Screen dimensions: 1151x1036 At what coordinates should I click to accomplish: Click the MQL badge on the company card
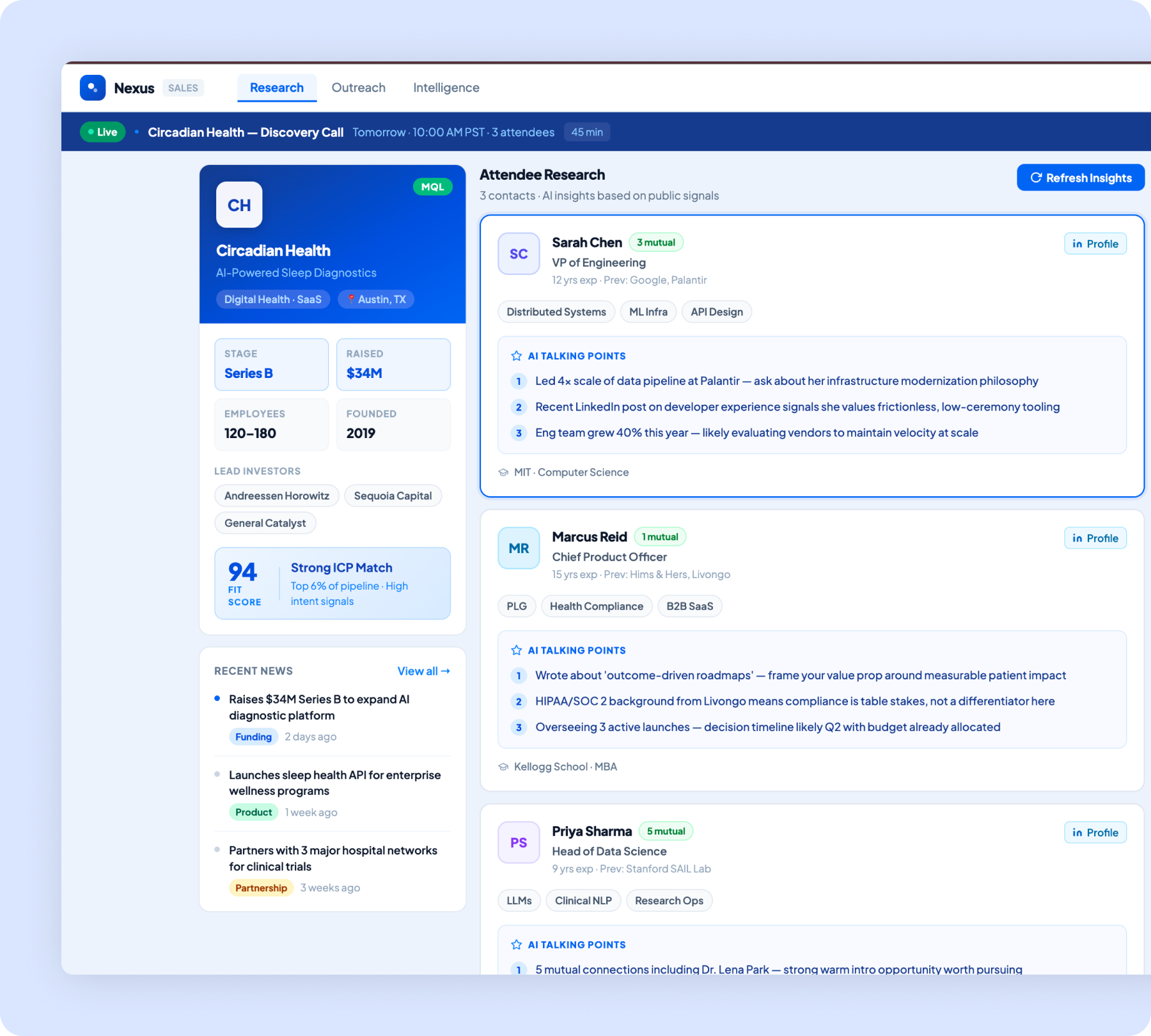(x=432, y=187)
